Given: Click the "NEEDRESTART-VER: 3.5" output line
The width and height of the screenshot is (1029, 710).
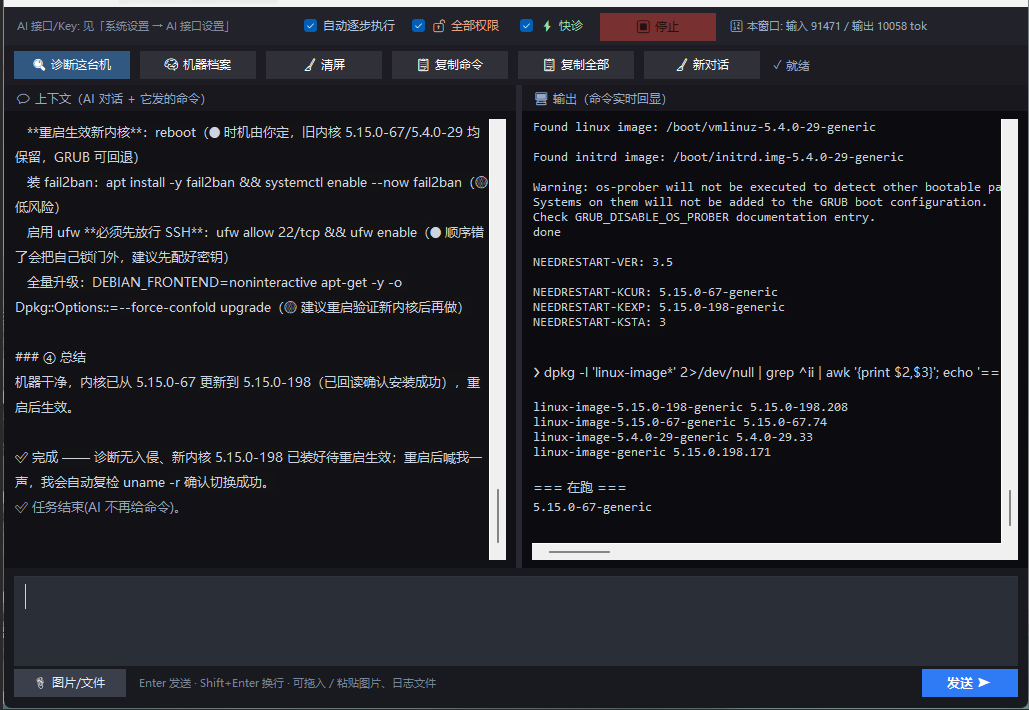Looking at the screenshot, I should (603, 262).
